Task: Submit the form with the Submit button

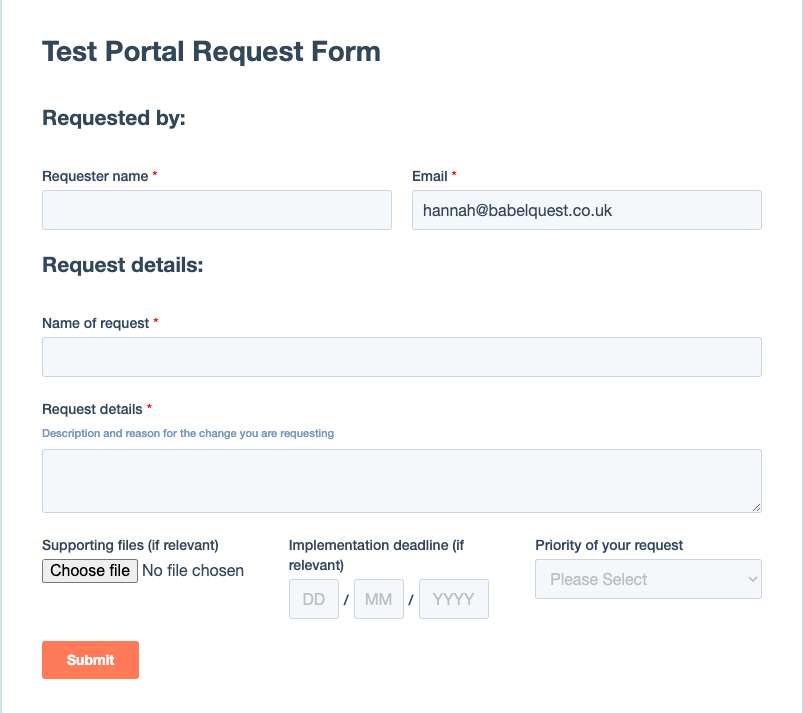Action: coord(90,660)
